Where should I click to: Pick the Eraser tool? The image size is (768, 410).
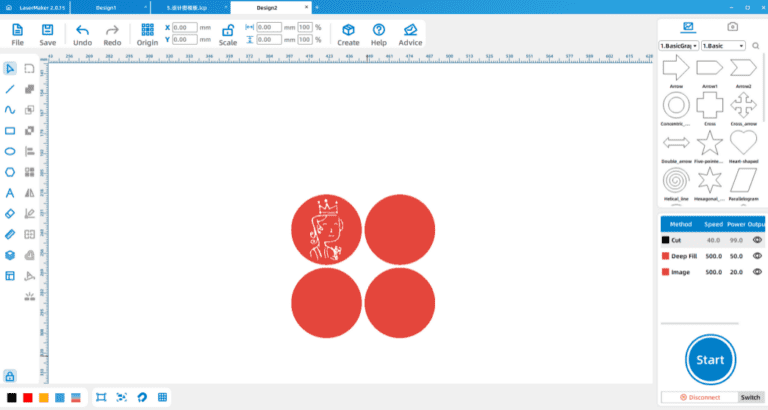[10, 214]
